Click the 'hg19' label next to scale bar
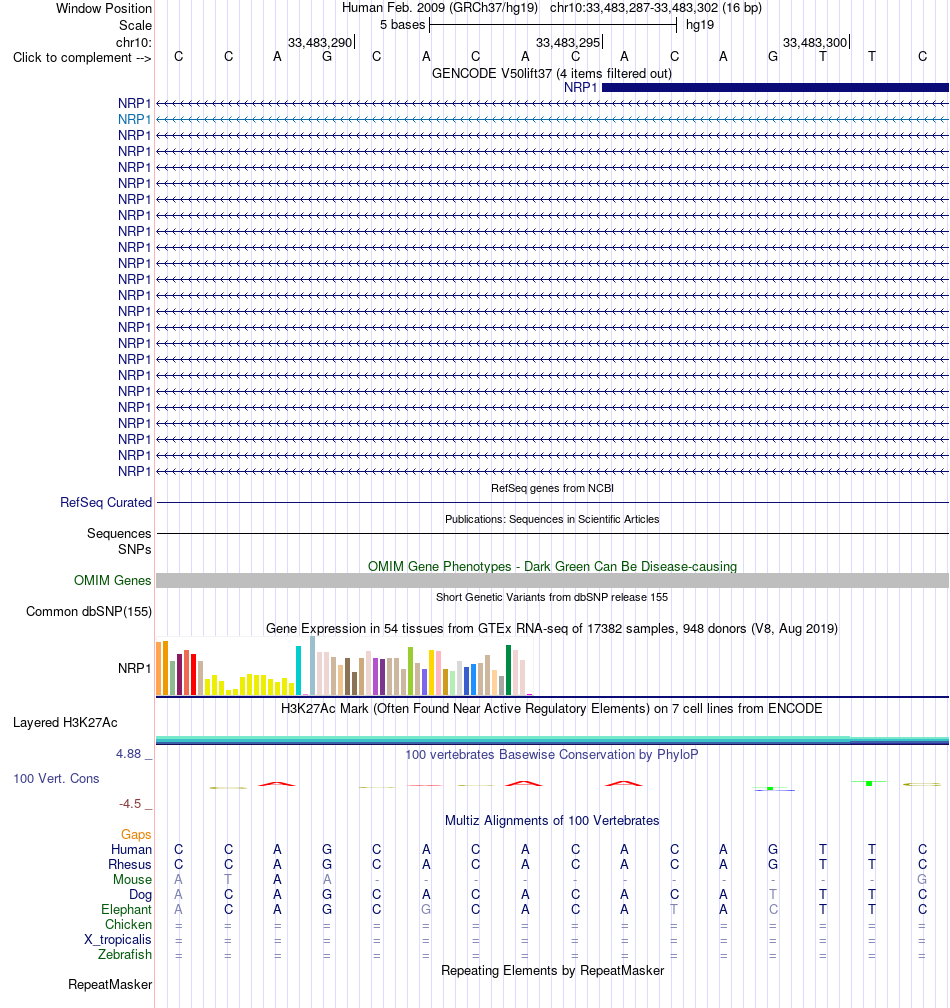This screenshot has width=950, height=1008. (x=700, y=24)
